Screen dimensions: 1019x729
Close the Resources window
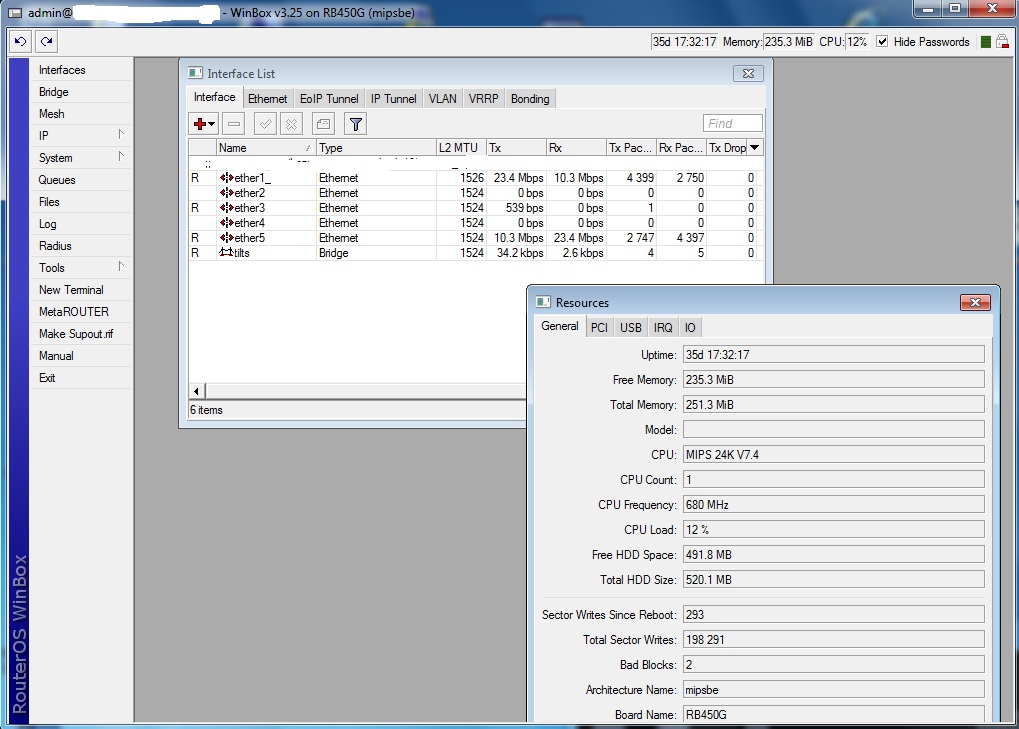(x=975, y=302)
